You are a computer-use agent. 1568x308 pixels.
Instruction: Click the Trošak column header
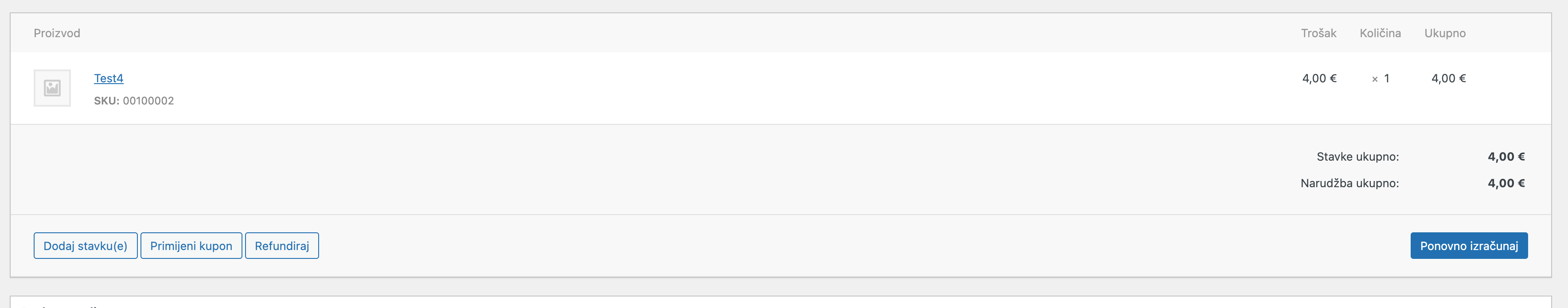[x=1319, y=34]
